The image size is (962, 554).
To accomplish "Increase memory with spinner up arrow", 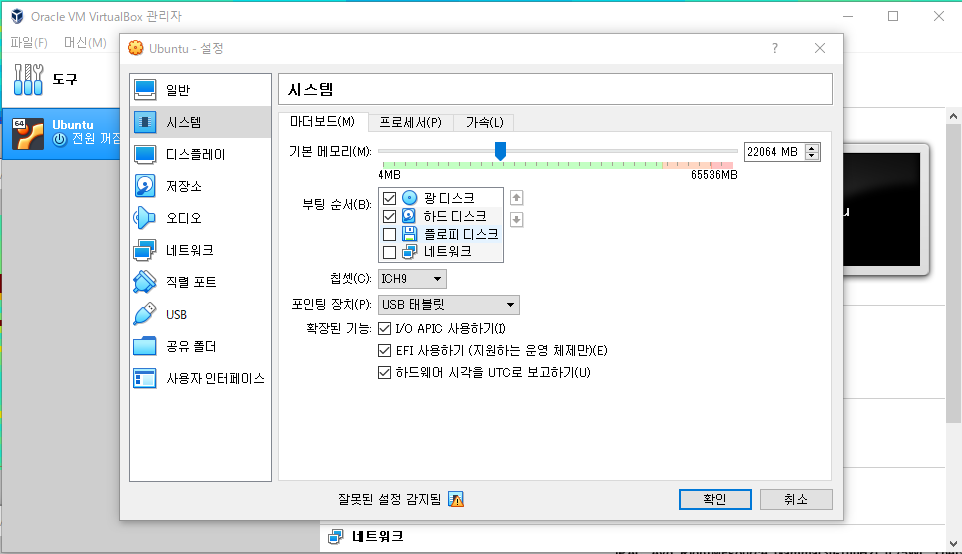I will pyautogui.click(x=812, y=148).
